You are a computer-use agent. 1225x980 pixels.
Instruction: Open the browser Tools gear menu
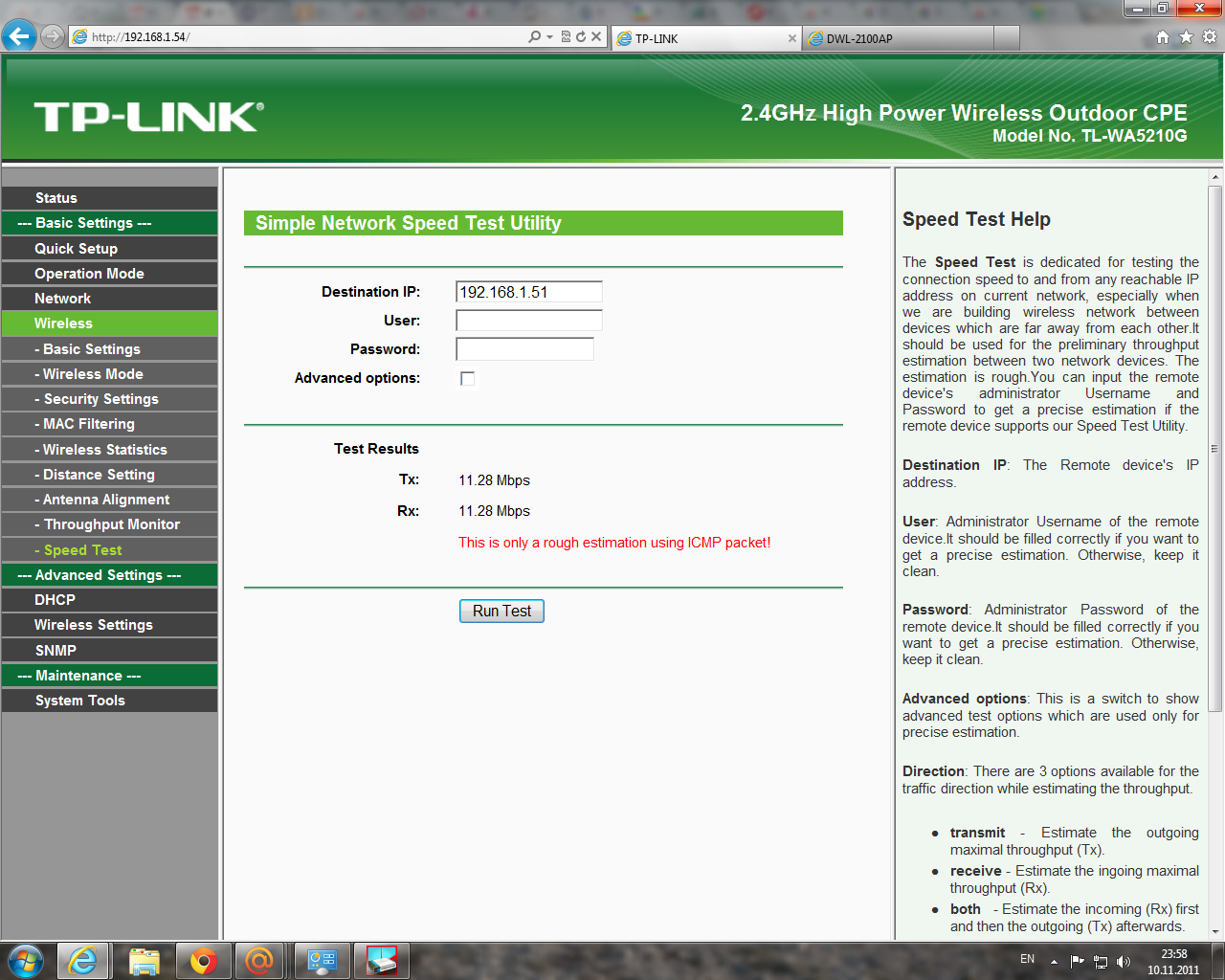click(1210, 37)
